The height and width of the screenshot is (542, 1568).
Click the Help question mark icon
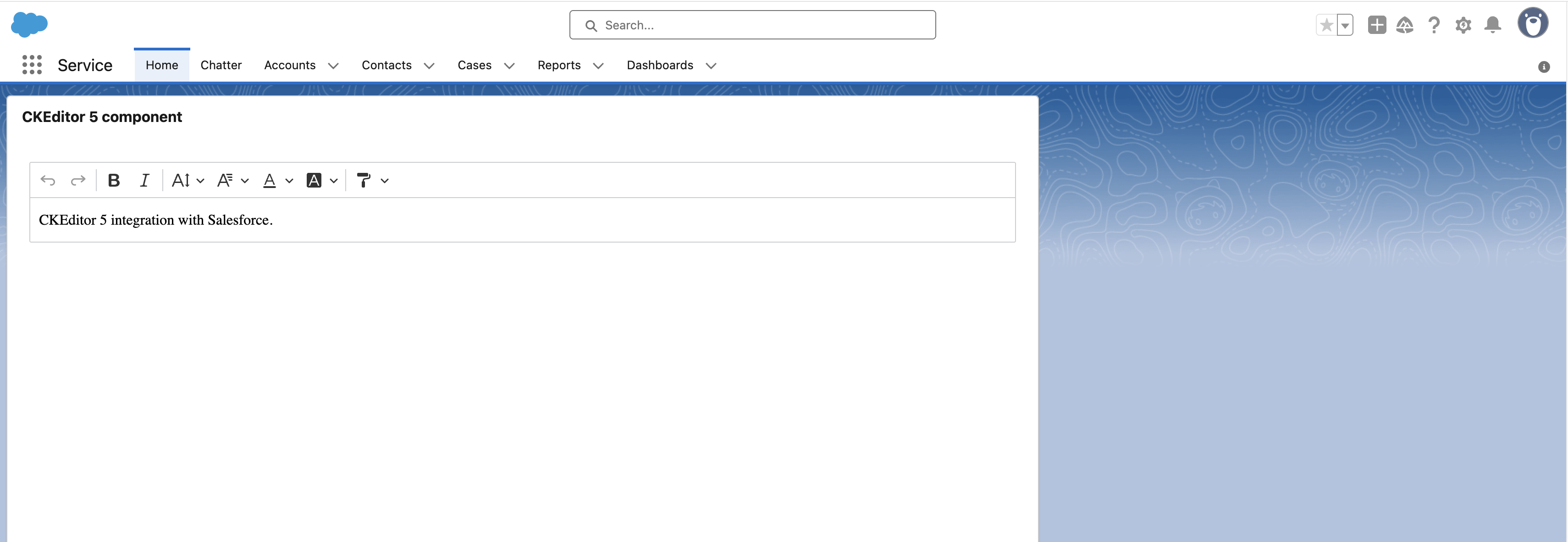tap(1434, 25)
